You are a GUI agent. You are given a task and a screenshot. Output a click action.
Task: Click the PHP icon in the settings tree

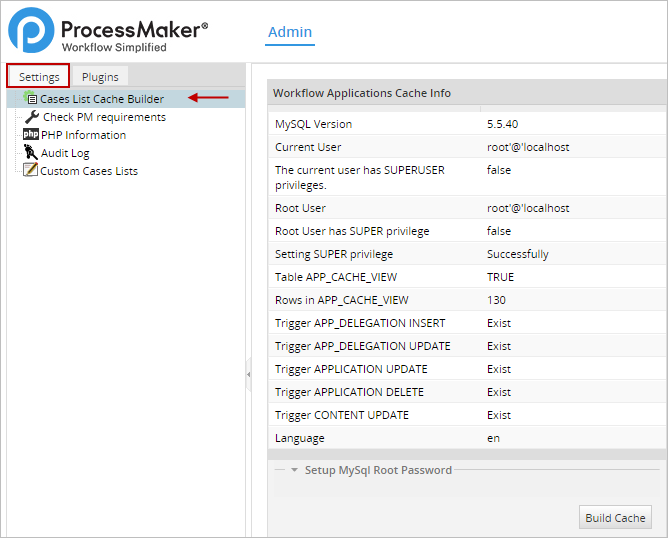coord(31,135)
